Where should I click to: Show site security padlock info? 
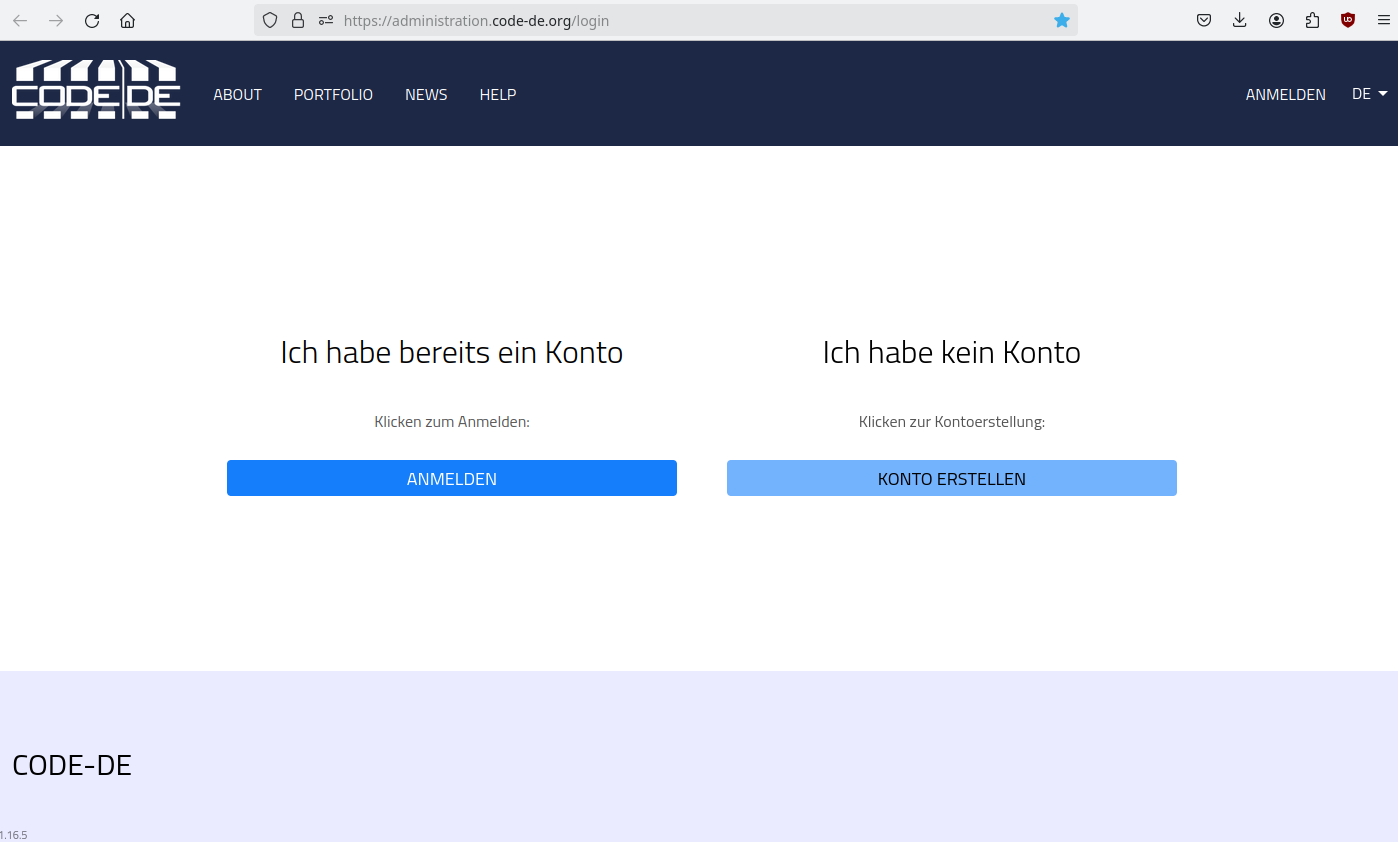(298, 20)
